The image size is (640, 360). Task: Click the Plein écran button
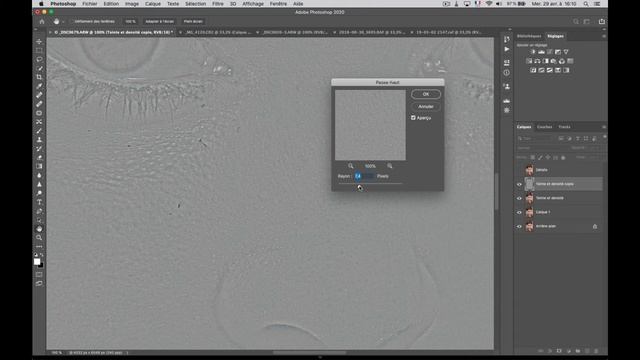(x=193, y=21)
